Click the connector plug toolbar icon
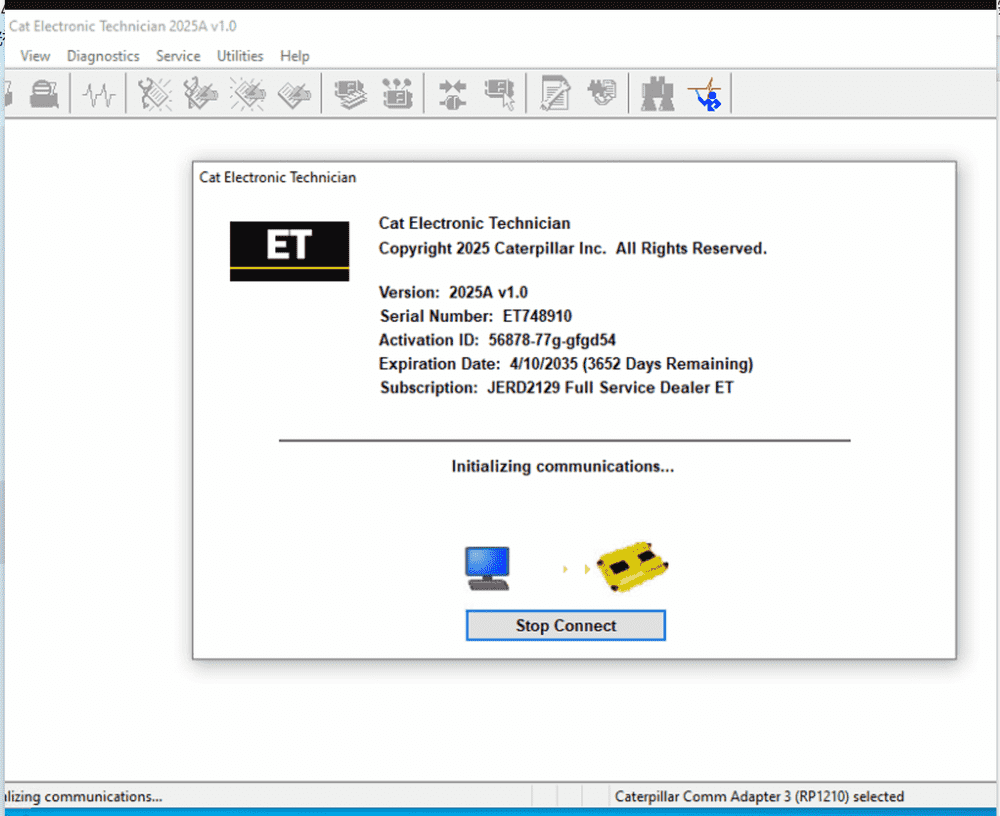 point(452,95)
